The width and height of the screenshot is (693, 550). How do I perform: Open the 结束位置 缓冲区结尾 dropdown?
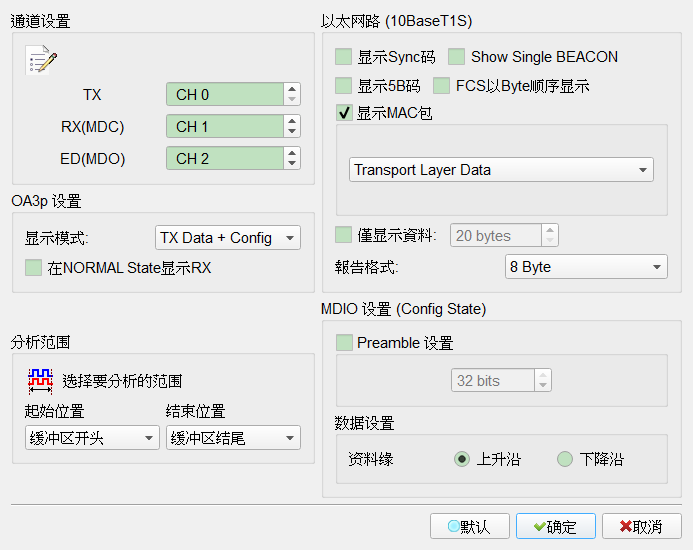click(233, 438)
